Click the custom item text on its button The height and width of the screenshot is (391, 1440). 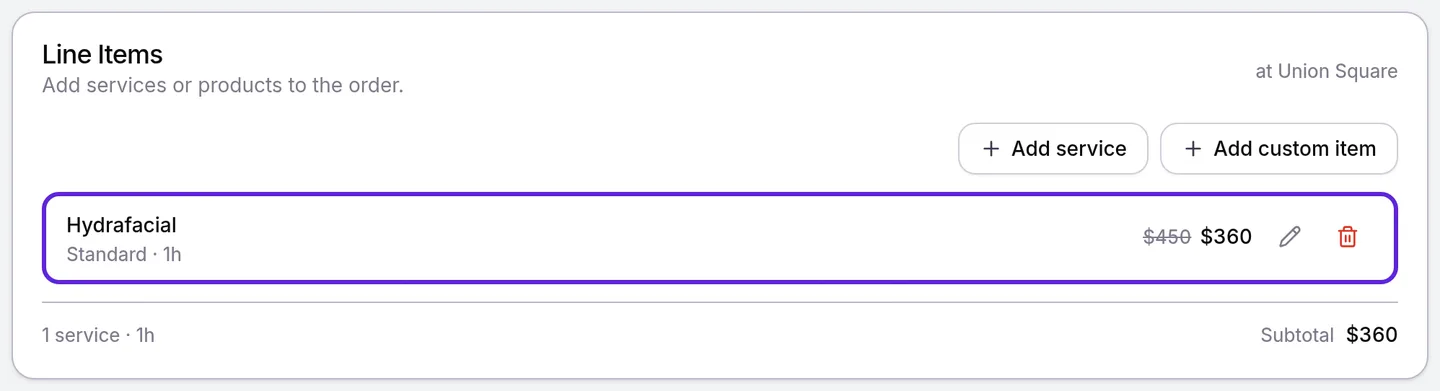tap(1317, 149)
